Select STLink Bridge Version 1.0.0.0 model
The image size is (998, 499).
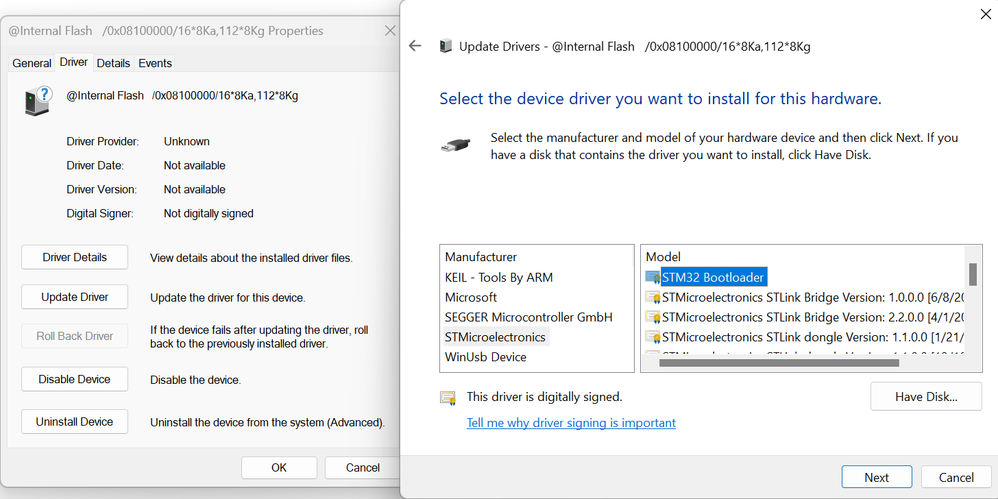click(x=813, y=297)
